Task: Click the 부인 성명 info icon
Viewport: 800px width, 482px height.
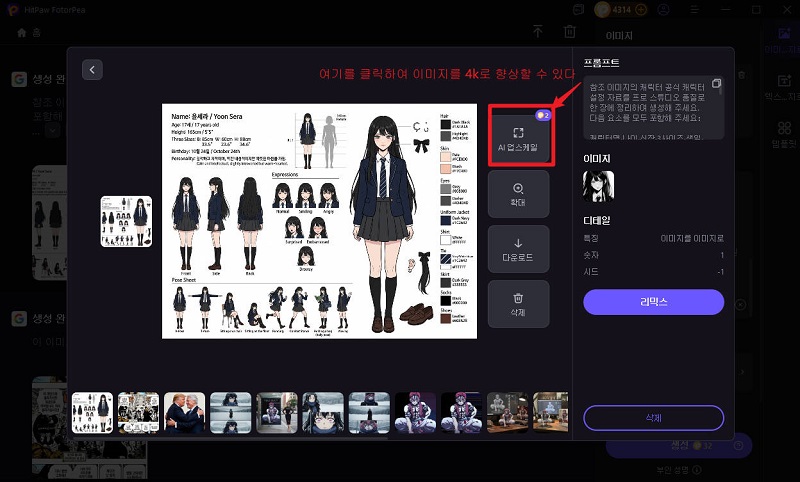Action: tap(697, 470)
